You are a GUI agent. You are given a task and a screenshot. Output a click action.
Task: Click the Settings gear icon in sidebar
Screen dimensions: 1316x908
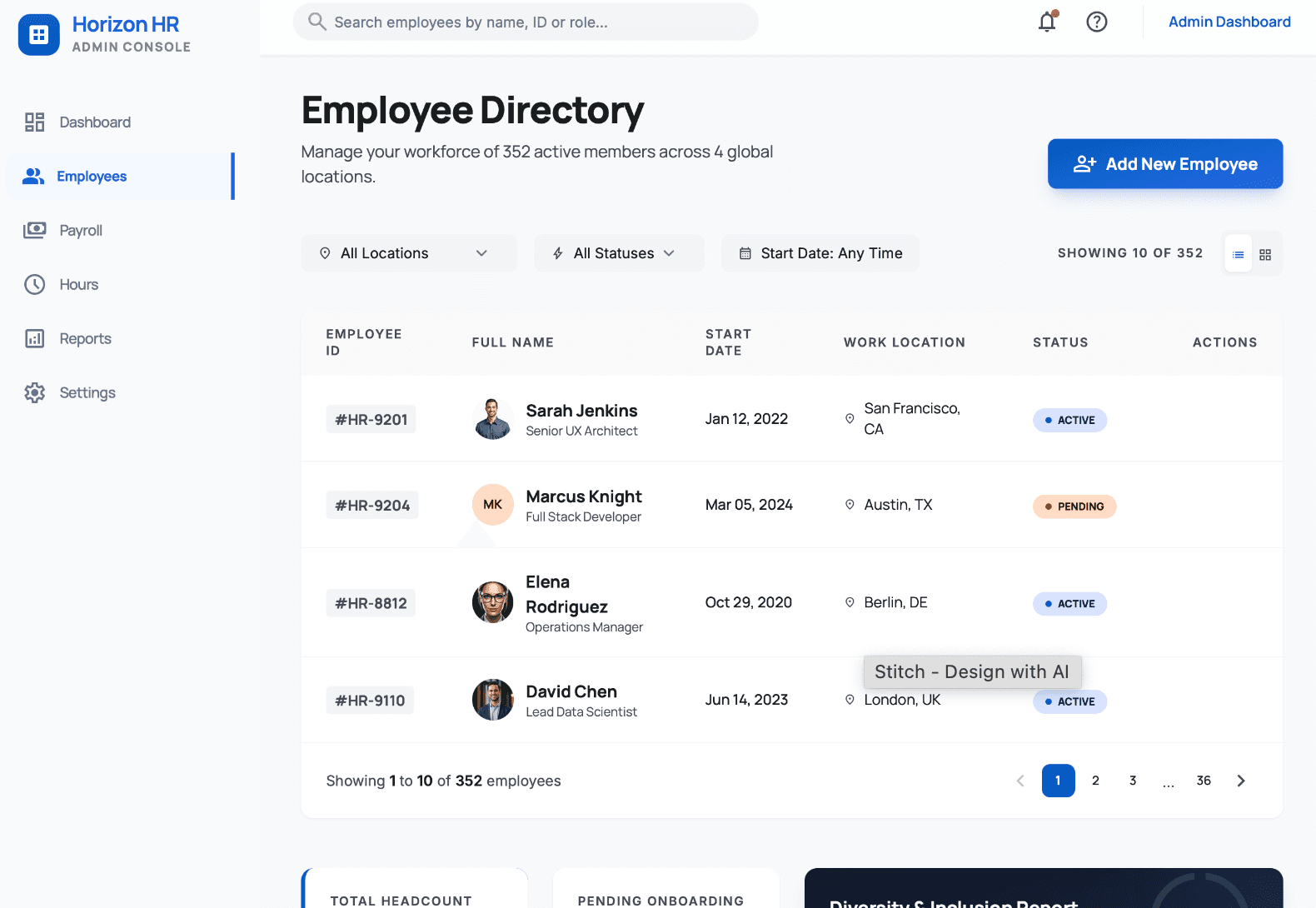click(x=34, y=393)
